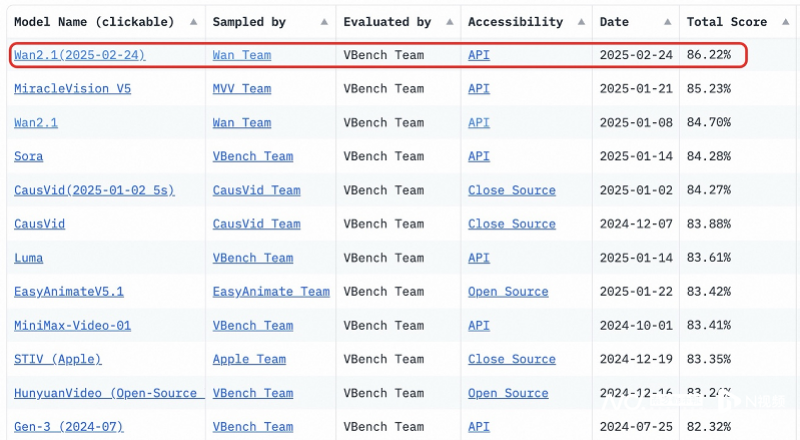Open EasyAnimate Team sampler link
The image size is (800, 440).
pyautogui.click(x=271, y=292)
